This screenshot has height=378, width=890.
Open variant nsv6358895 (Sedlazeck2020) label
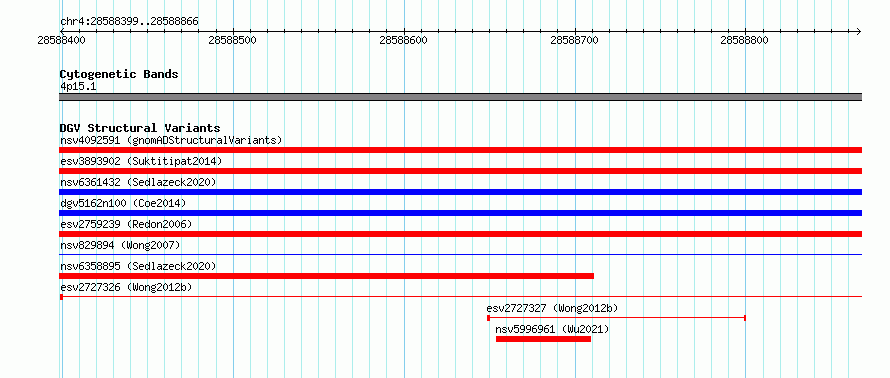(x=138, y=266)
